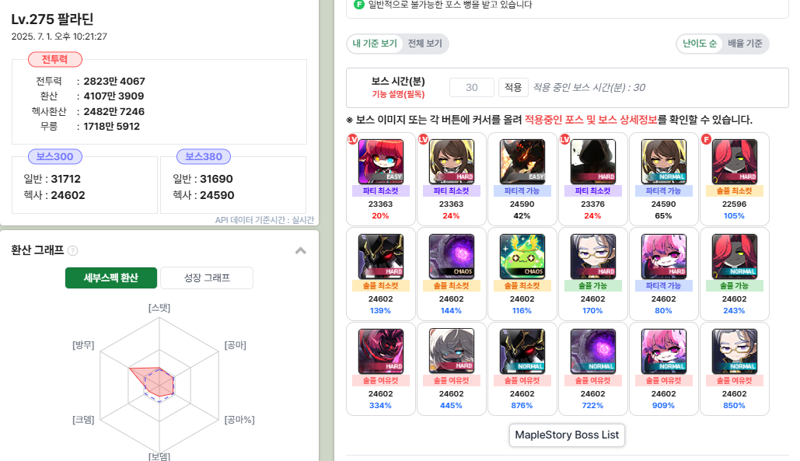Click the 적용 button for boss time
The image size is (800, 461).
pyautogui.click(x=513, y=87)
